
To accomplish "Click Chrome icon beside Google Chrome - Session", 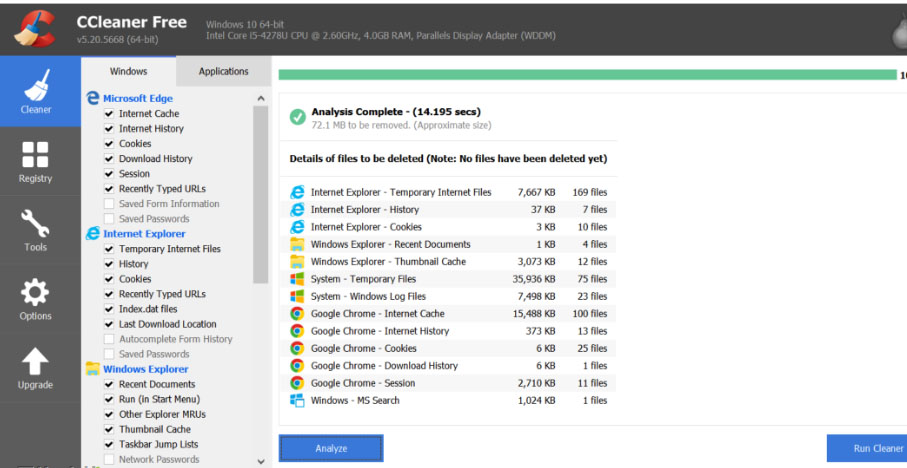I will tap(297, 383).
